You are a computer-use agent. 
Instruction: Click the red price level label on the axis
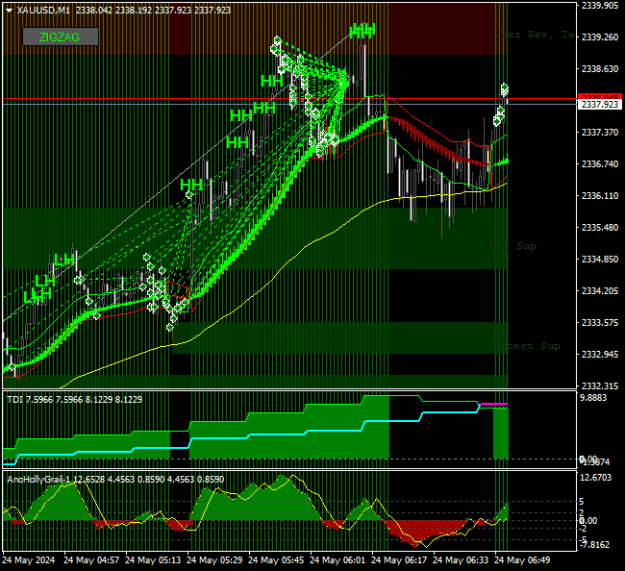599,97
